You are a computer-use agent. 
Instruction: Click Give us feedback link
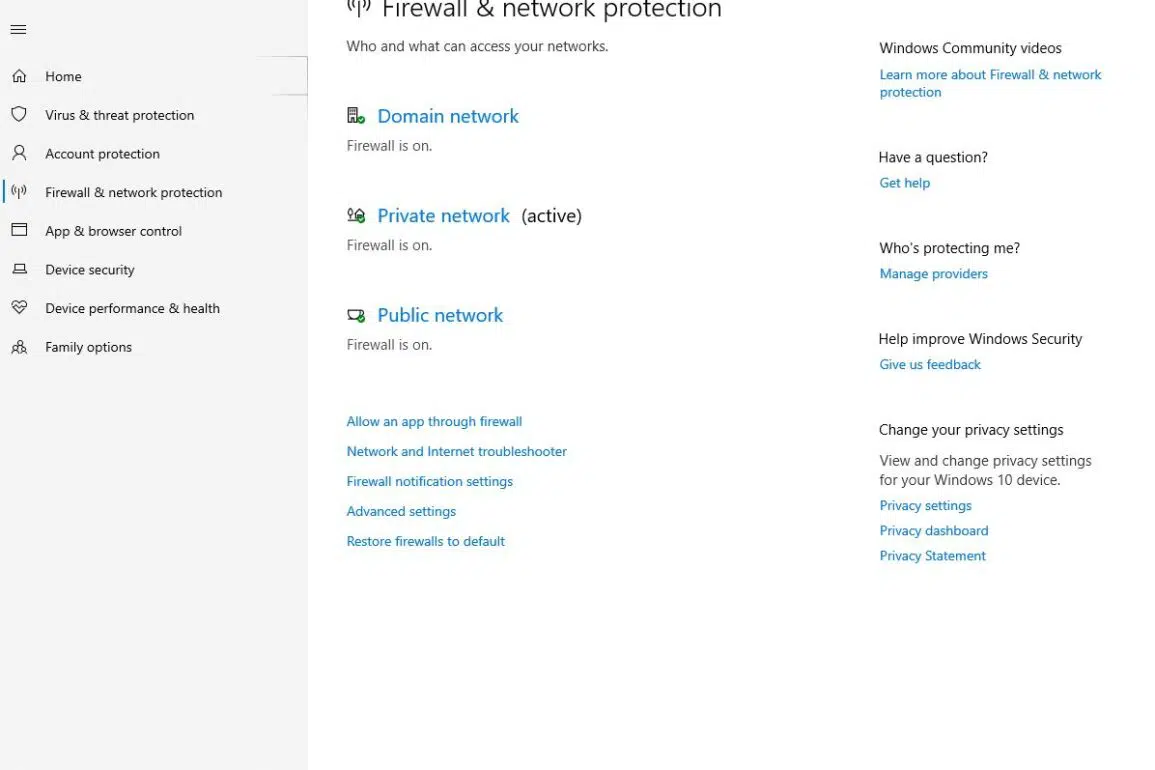click(x=930, y=364)
